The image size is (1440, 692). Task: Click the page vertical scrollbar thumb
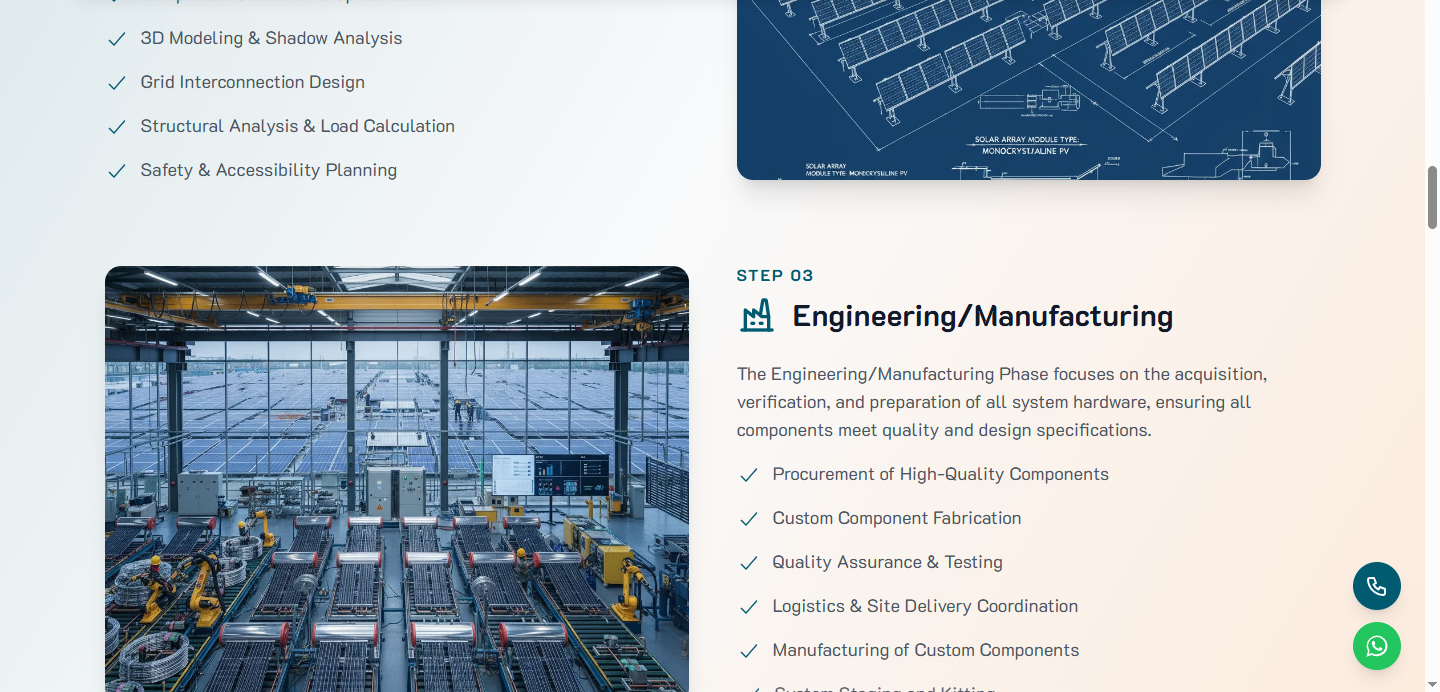(x=1432, y=198)
